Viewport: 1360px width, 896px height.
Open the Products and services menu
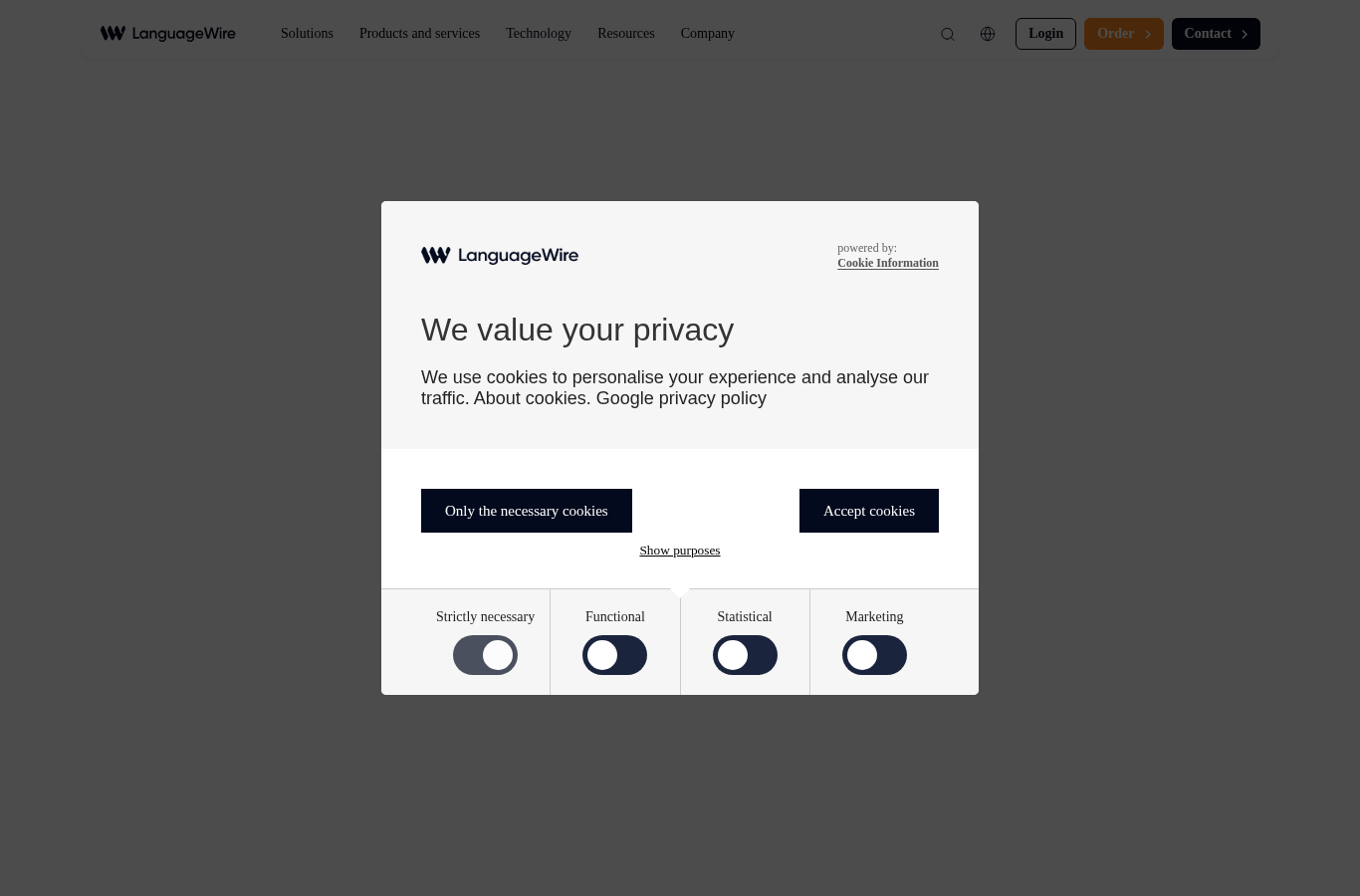[x=419, y=34]
